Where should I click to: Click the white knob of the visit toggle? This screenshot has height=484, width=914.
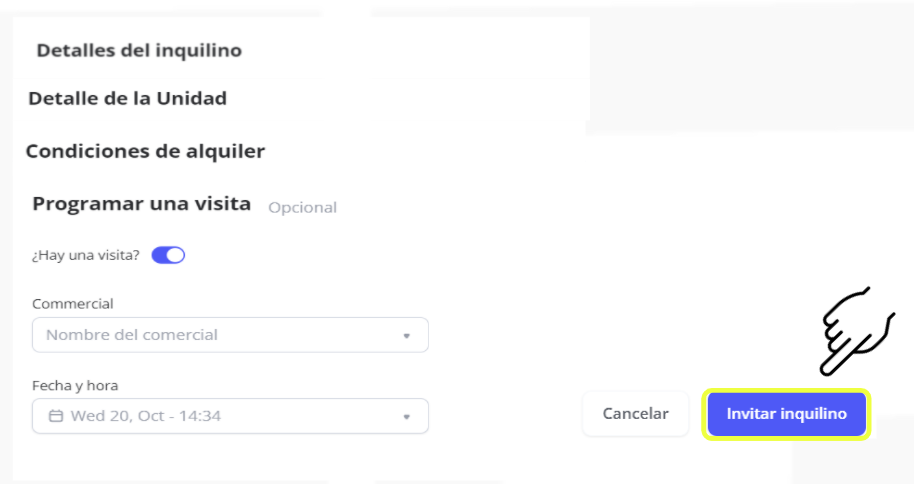point(176,256)
